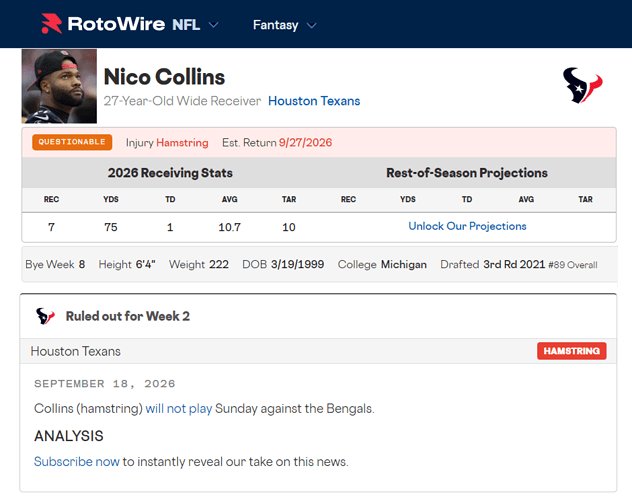This screenshot has height=499, width=632.
Task: Click the average value 10.7
Action: 229,227
